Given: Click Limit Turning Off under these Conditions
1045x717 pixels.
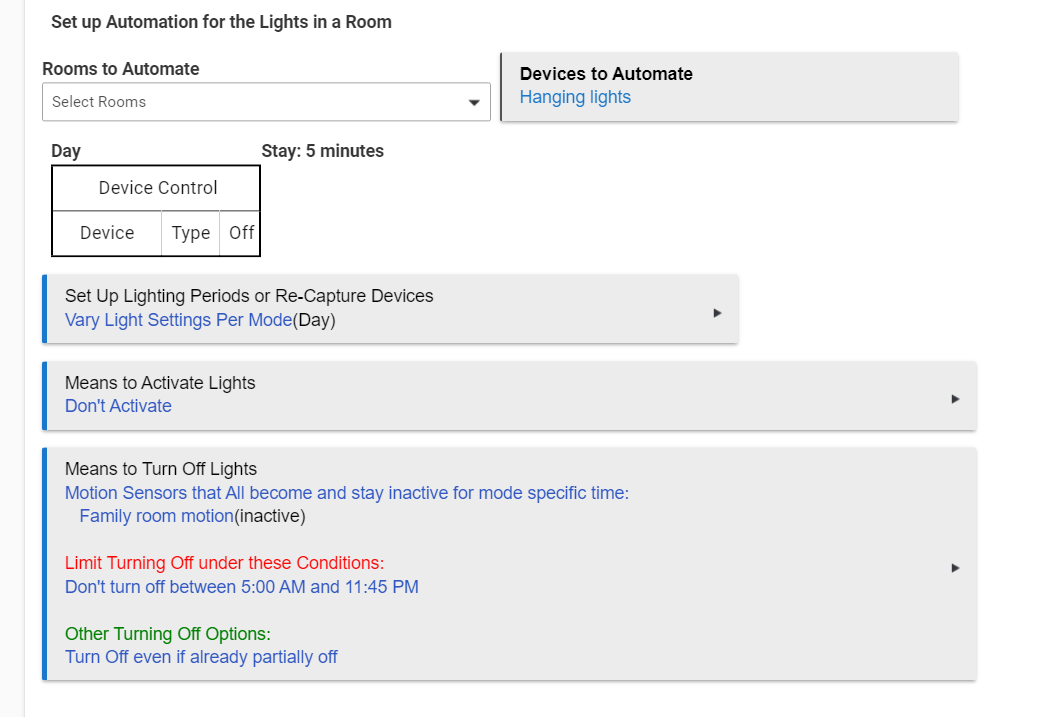Looking at the screenshot, I should pos(224,563).
